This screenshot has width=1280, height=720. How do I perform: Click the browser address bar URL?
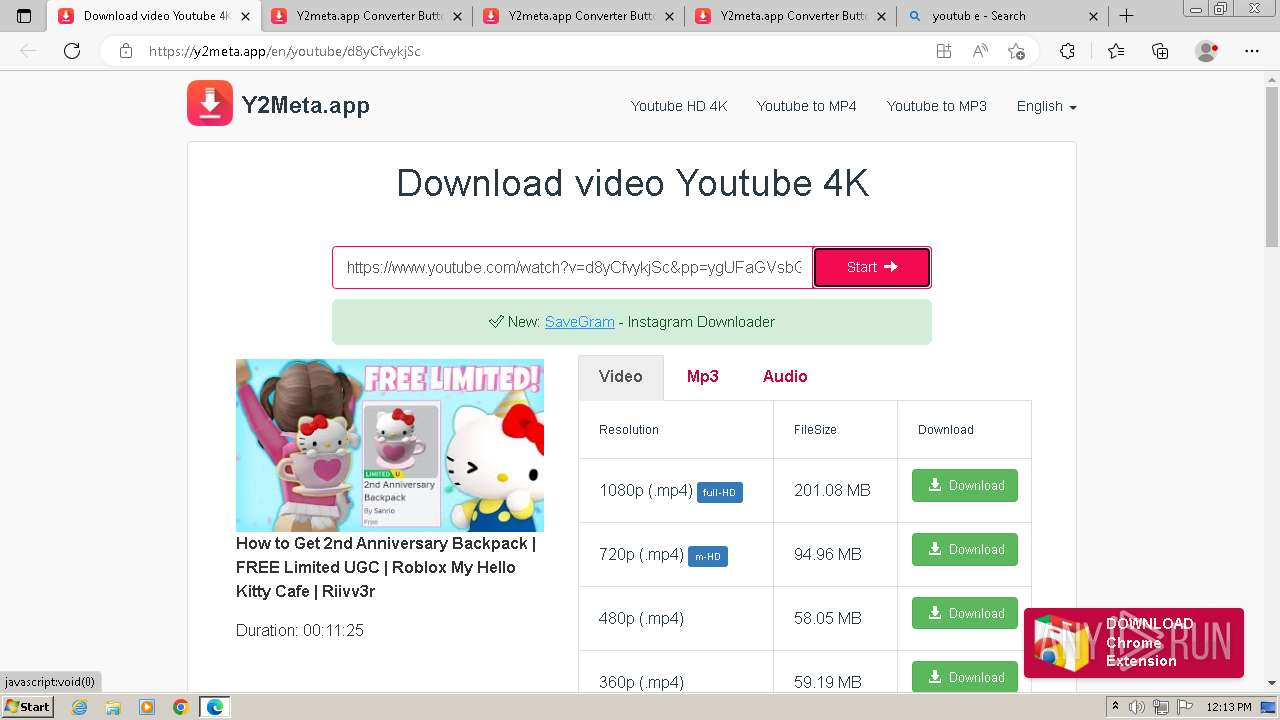(285, 51)
